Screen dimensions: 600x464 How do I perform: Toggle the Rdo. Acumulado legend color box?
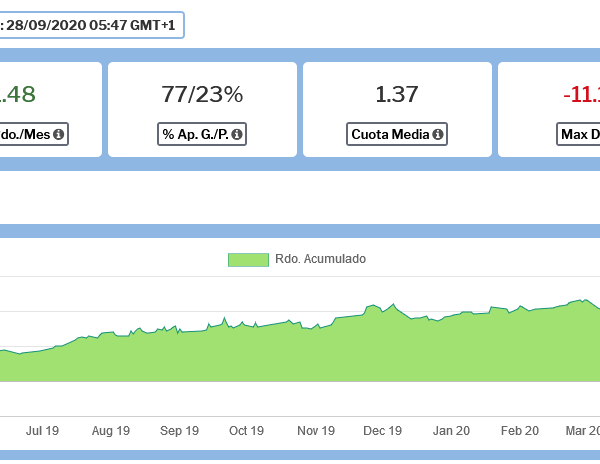(x=248, y=260)
